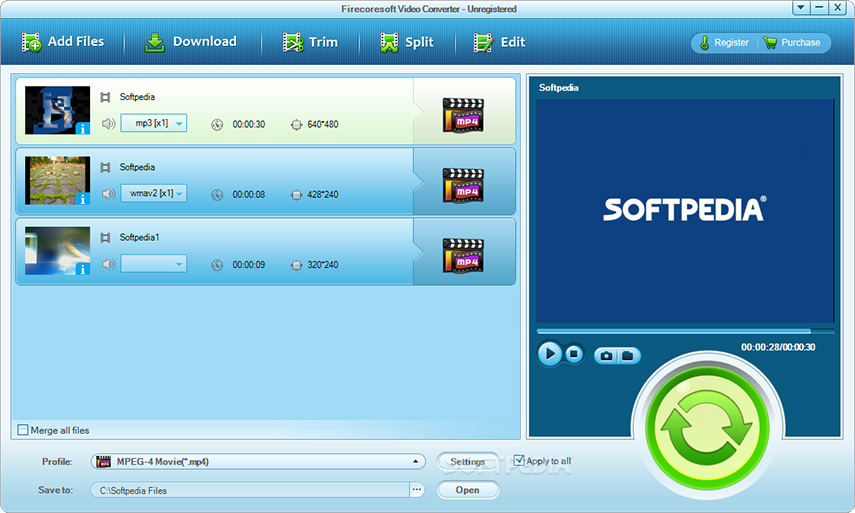Click the Softpedia1 file name
This screenshot has width=855, height=513.
pos(140,238)
